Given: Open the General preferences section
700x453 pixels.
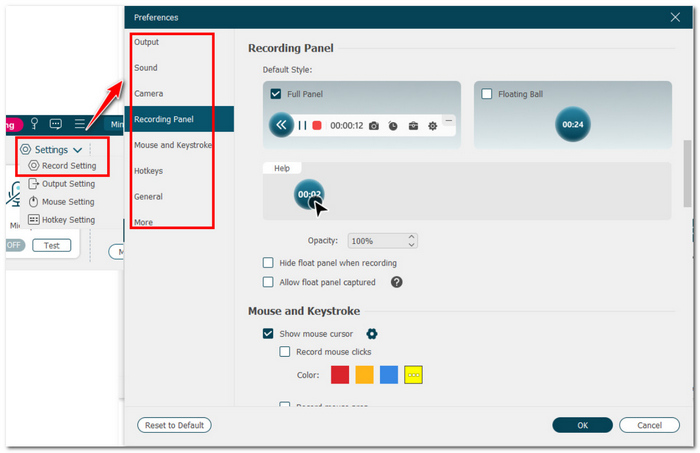Looking at the screenshot, I should pyautogui.click(x=148, y=197).
